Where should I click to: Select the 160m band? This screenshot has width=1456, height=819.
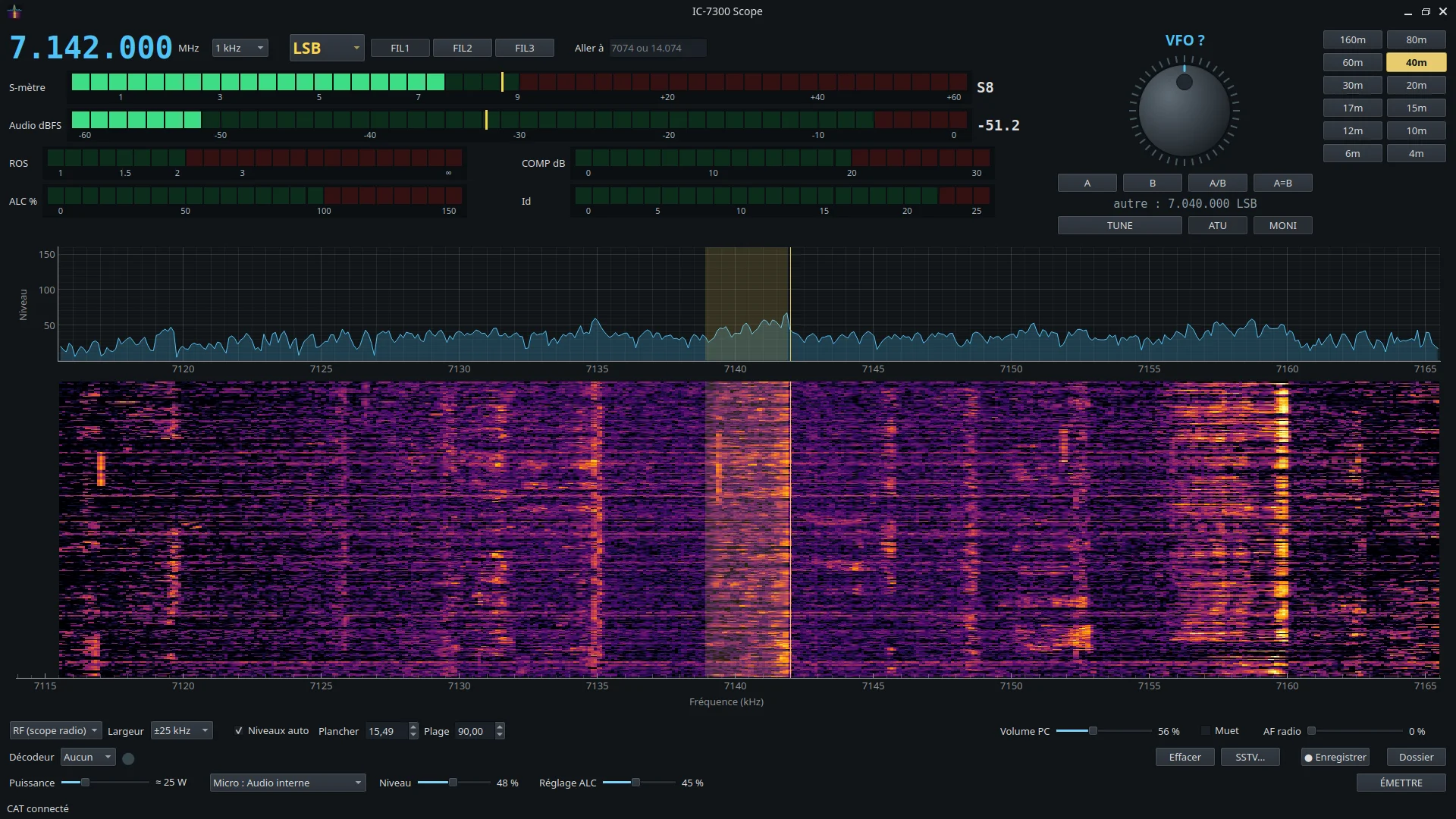[x=1352, y=39]
